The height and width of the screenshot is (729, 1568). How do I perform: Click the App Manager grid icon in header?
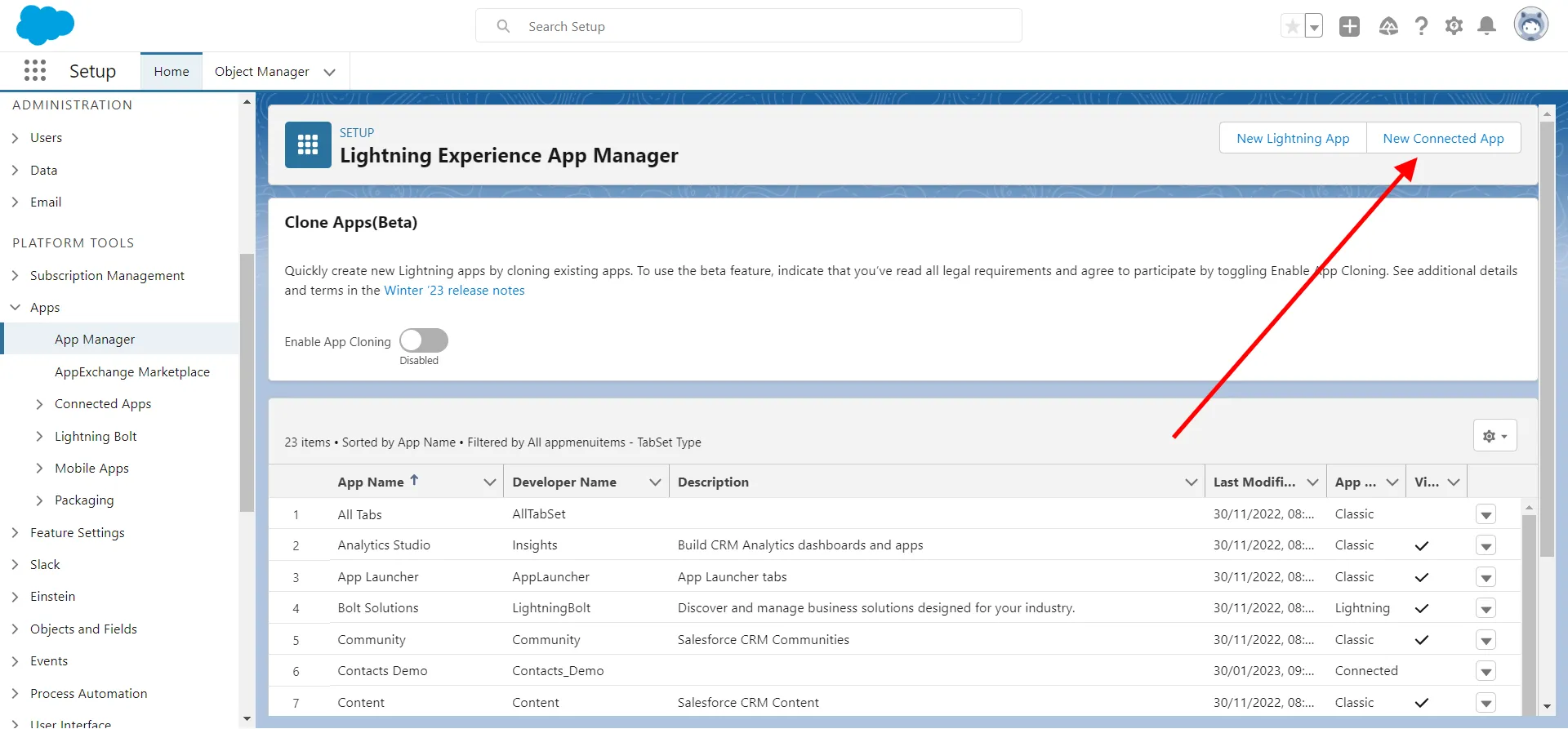click(308, 144)
